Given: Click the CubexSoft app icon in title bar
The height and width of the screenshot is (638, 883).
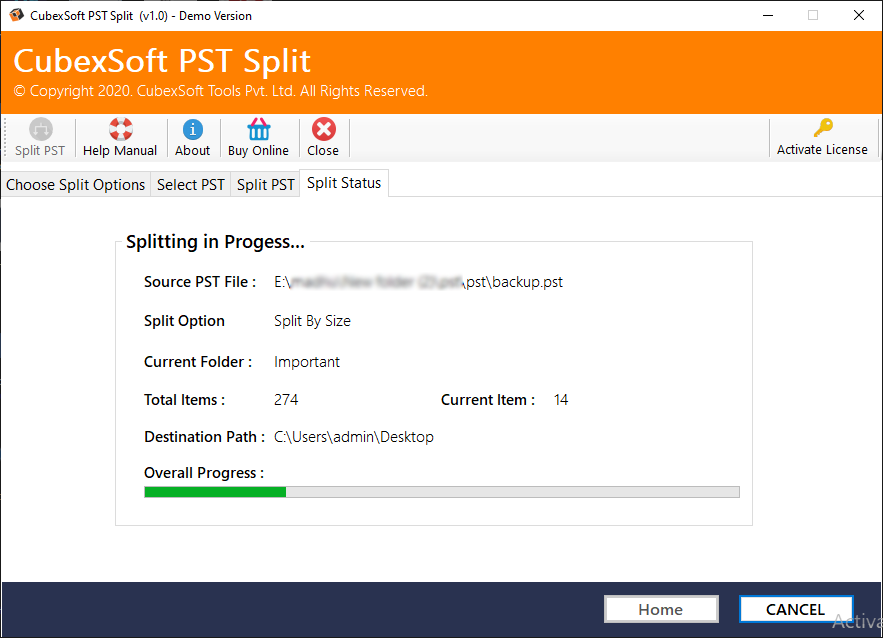Looking at the screenshot, I should (16, 15).
